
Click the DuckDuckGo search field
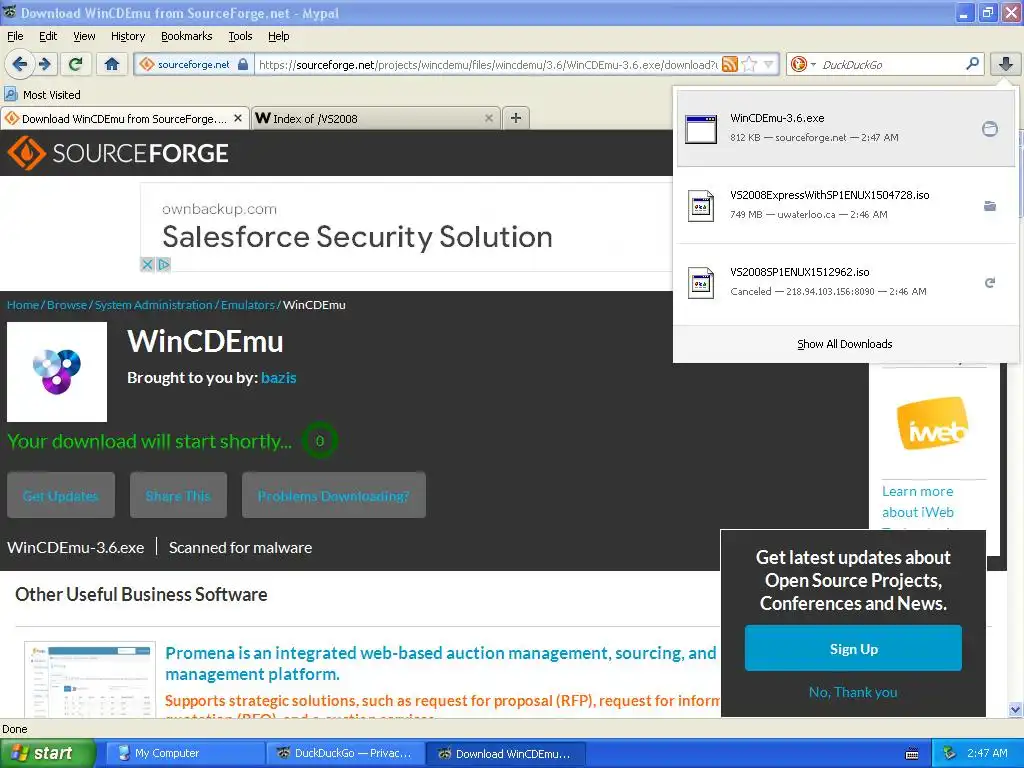[x=891, y=64]
